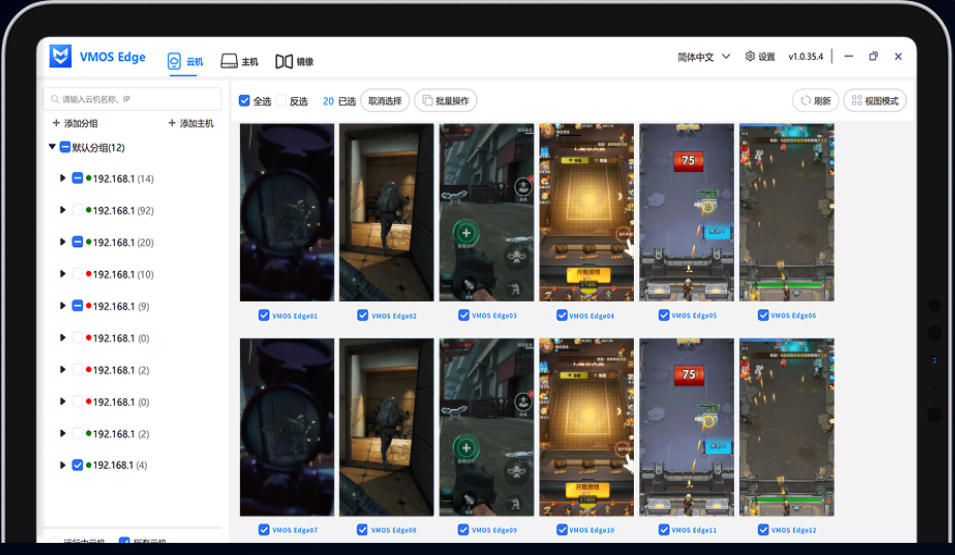955x555 pixels.
Task: Uncheck the box for host 192.168.1 (4)
Action: (77, 465)
